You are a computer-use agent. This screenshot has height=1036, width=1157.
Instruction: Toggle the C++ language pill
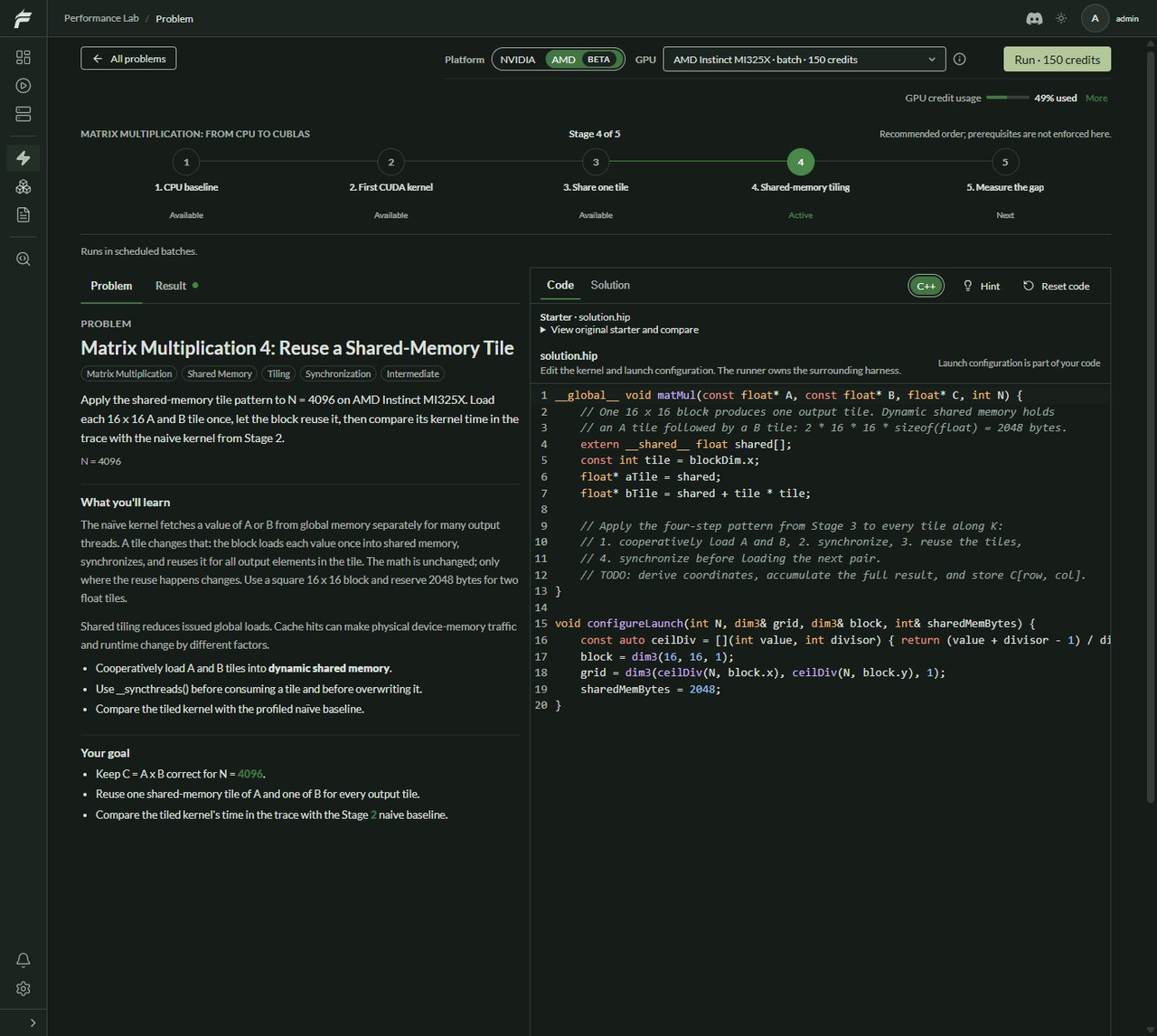927,286
